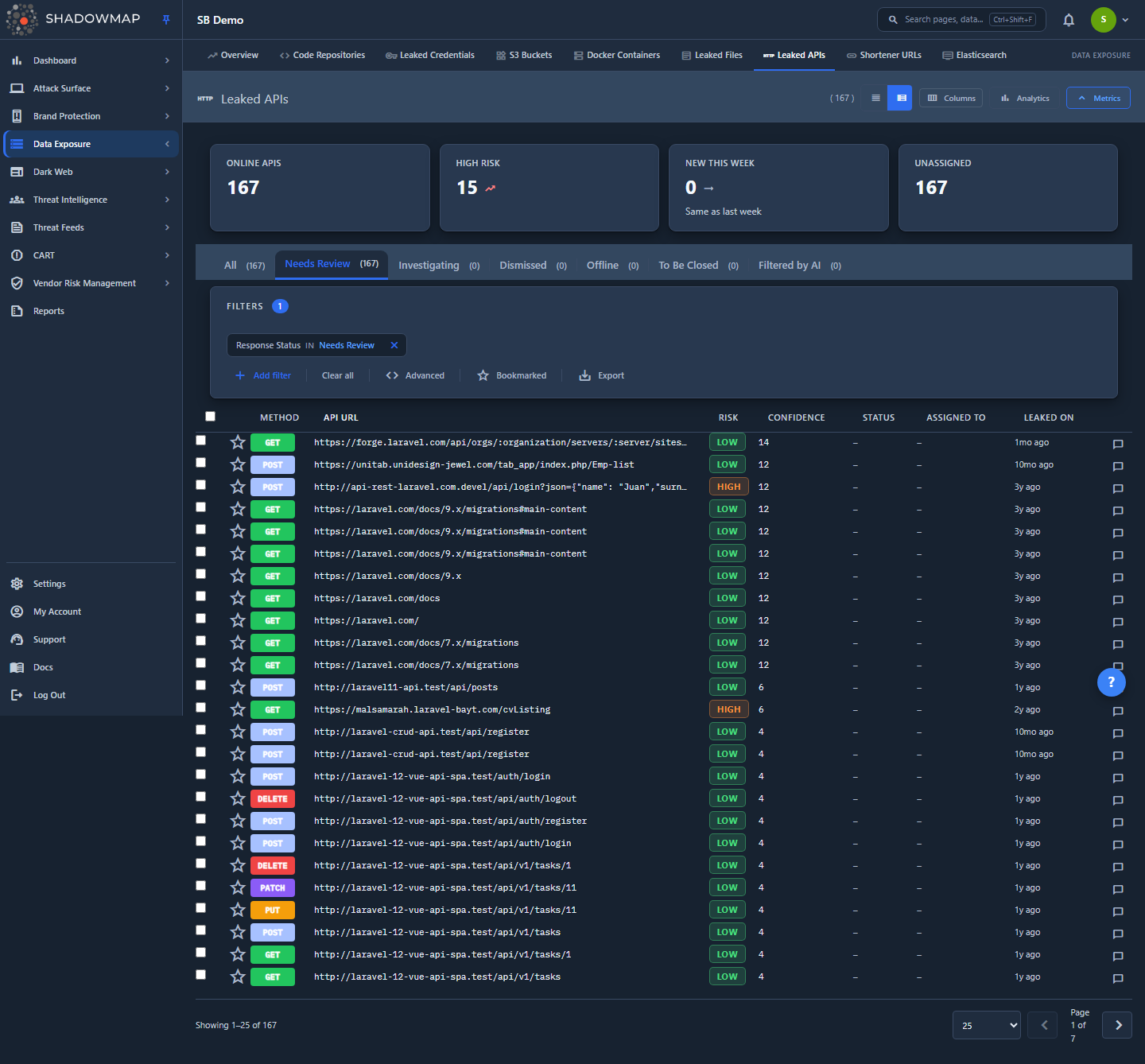Open comments for the api/auth/logout DELETE row
Image resolution: width=1145 pixels, height=1064 pixels.
click(x=1118, y=800)
